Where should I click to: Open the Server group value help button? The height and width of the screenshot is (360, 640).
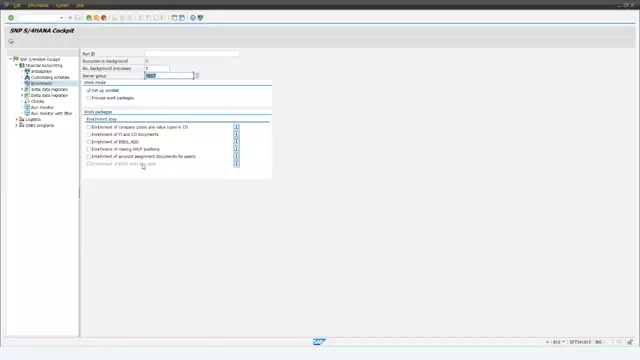(196, 76)
